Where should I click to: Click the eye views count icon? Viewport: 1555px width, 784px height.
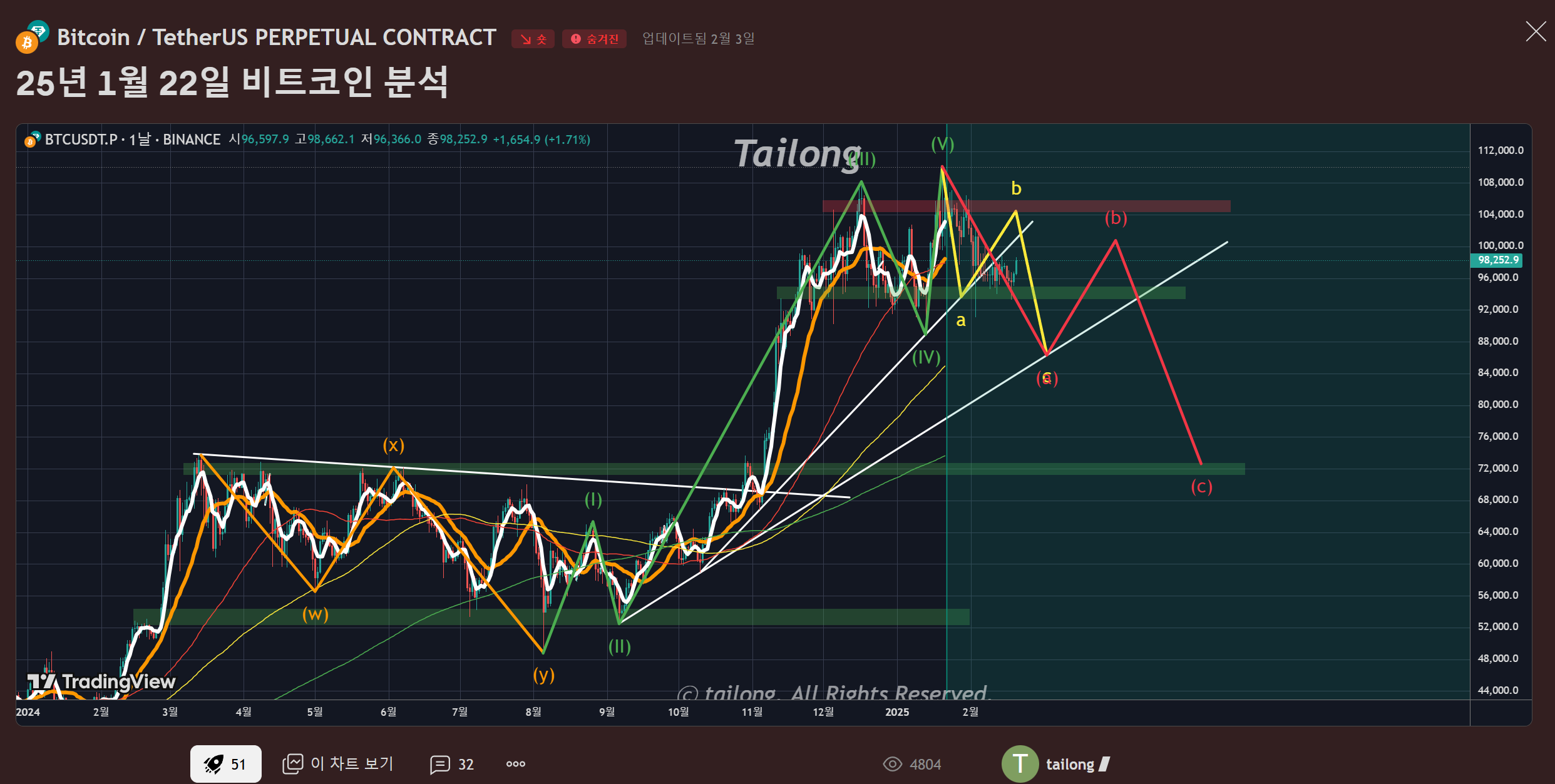coord(892,764)
